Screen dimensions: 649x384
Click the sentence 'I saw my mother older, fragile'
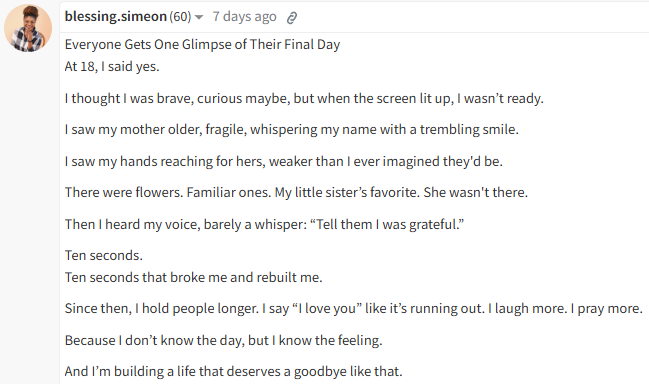(x=291, y=130)
